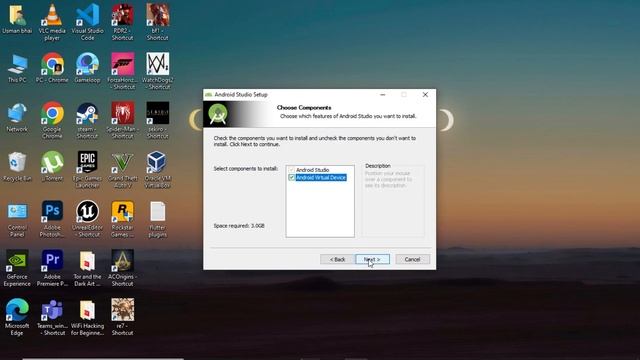The height and width of the screenshot is (360, 640).
Task: Open the Usman bhai folder icon
Action: point(17,15)
